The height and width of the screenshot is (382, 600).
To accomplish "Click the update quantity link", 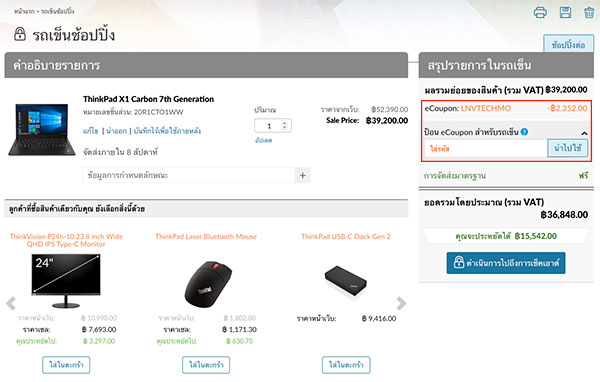I will 263,140.
